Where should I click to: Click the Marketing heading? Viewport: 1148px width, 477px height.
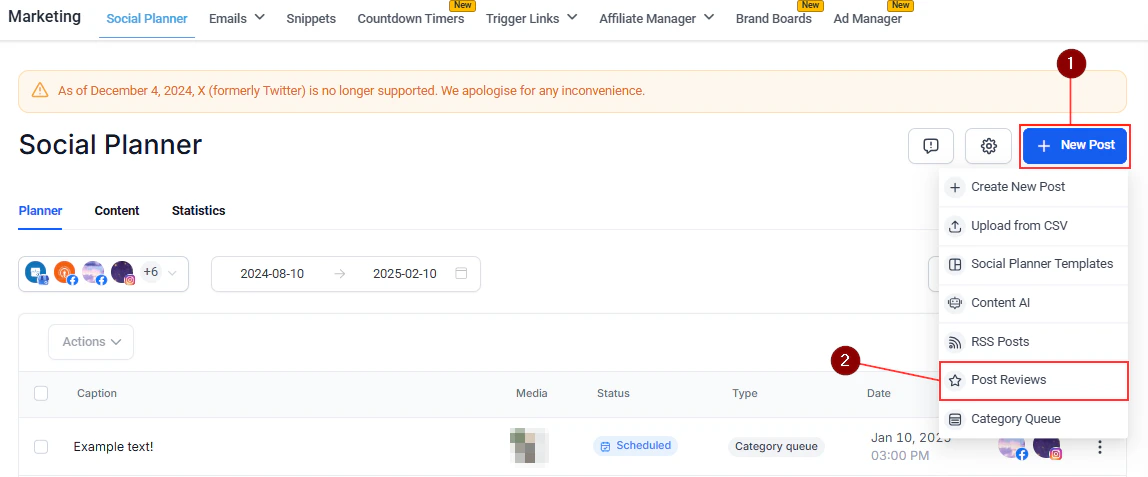[45, 16]
